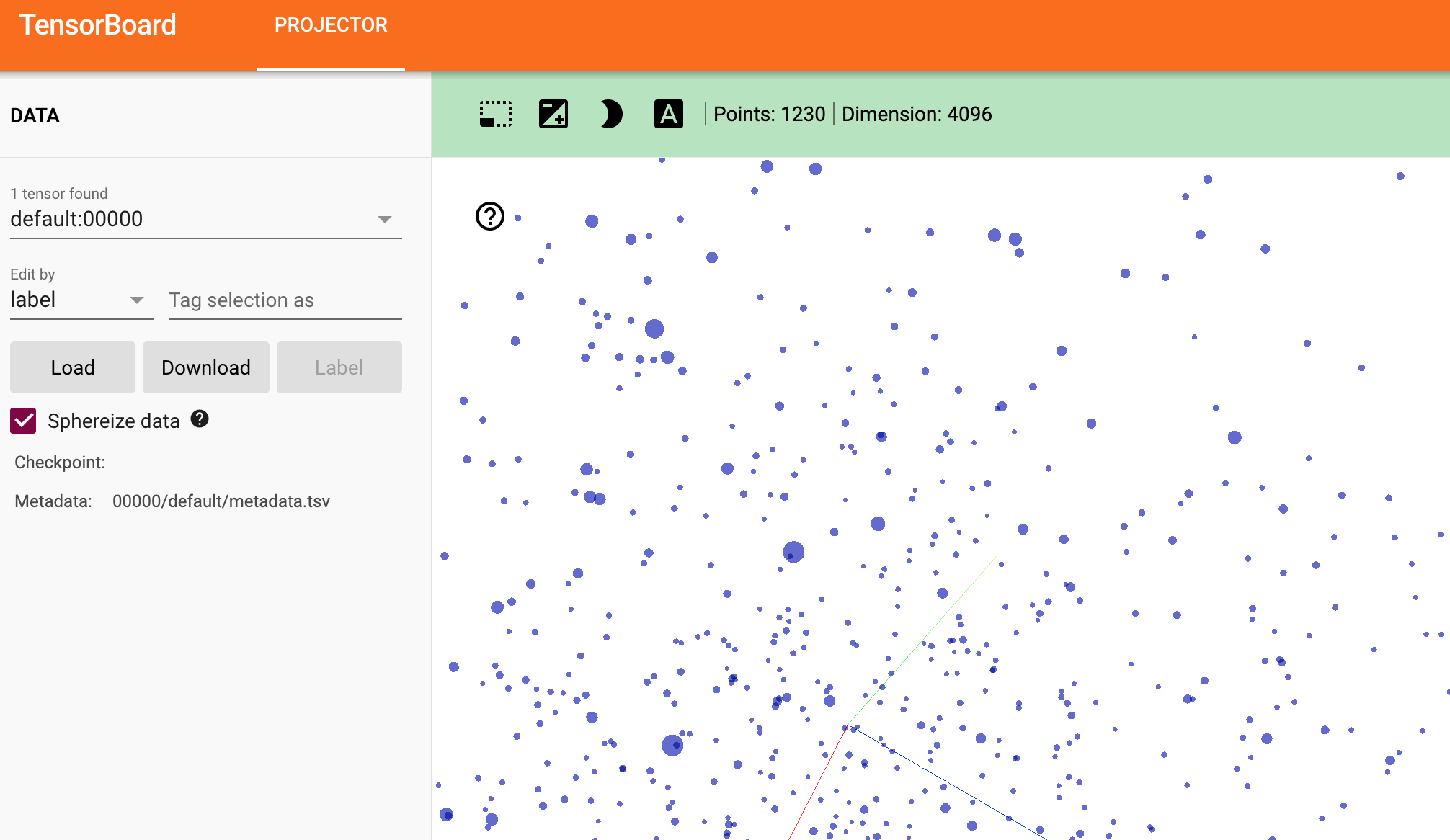Focus the Tag selection as field
The width and height of the screenshot is (1450, 840).
285,300
